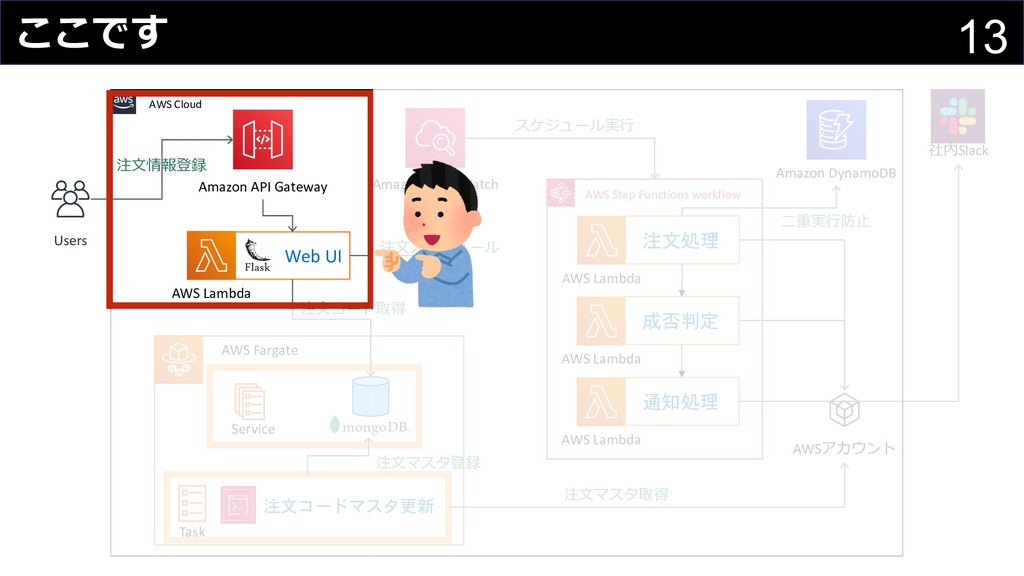Click the 社内Slack caption
Image resolution: width=1024 pixels, height=576 pixels.
click(x=958, y=150)
